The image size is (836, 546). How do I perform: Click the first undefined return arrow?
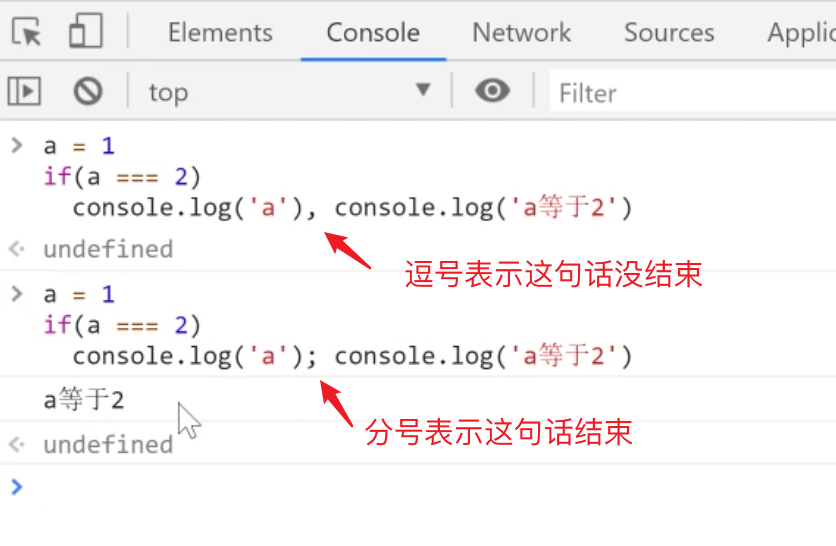tap(17, 249)
